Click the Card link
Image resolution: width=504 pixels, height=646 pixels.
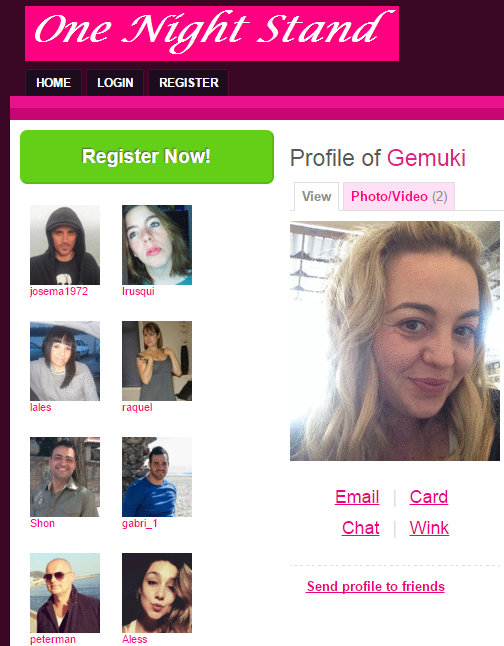[429, 497]
